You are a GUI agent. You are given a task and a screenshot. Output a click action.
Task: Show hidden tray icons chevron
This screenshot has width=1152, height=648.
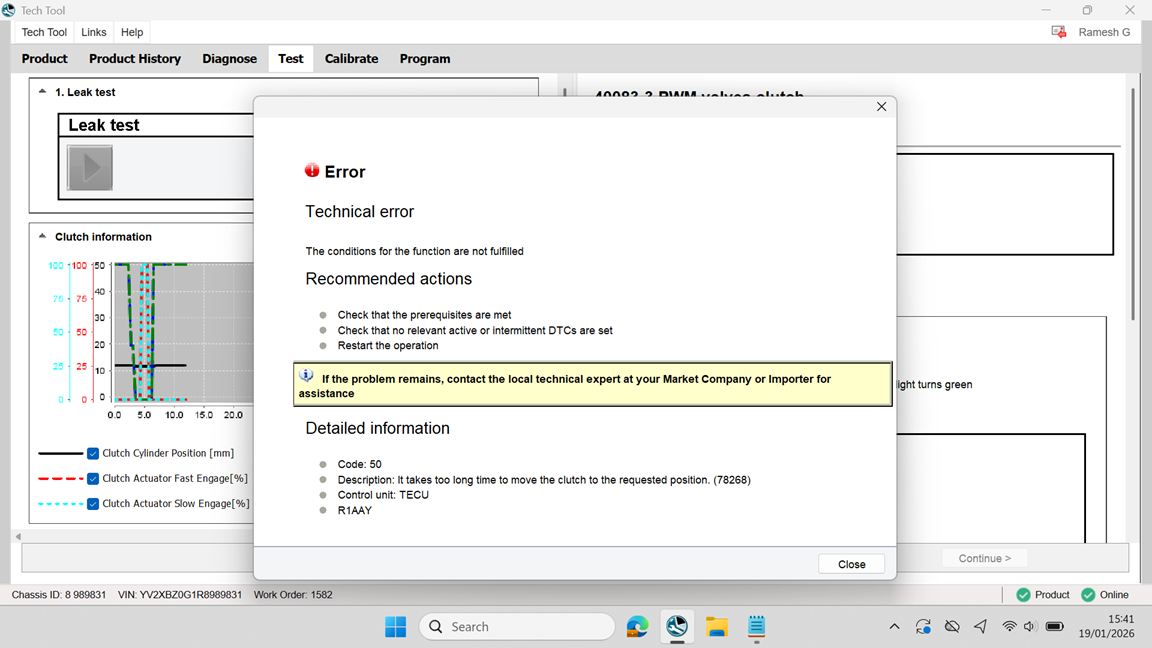pyautogui.click(x=894, y=627)
